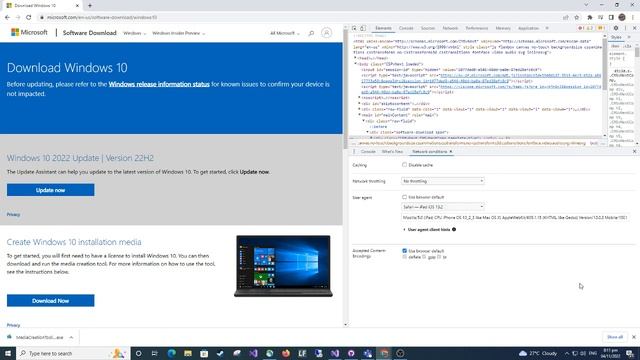640x360 pixels.
Task: Open the Network throttling dropdown
Action: click(x=443, y=181)
